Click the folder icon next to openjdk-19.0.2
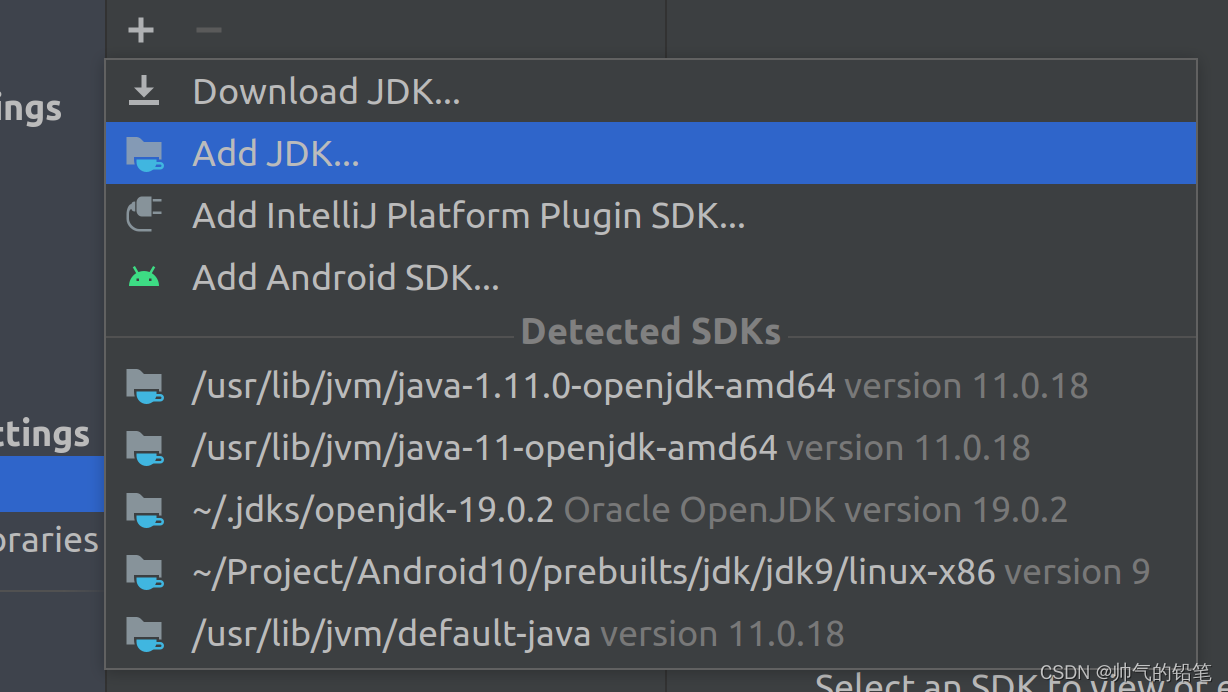This screenshot has height=692, width=1228. pyautogui.click(x=145, y=510)
